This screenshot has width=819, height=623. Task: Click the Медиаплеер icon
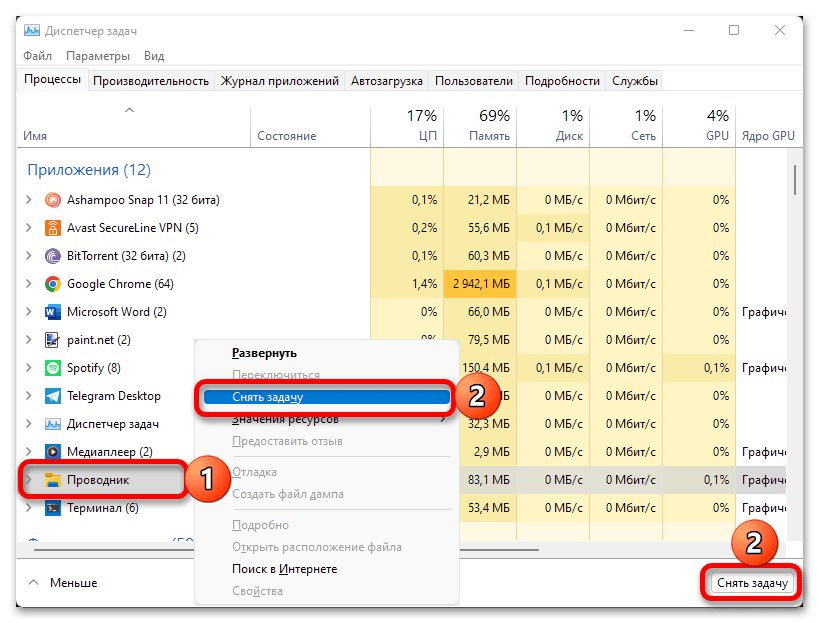(53, 452)
